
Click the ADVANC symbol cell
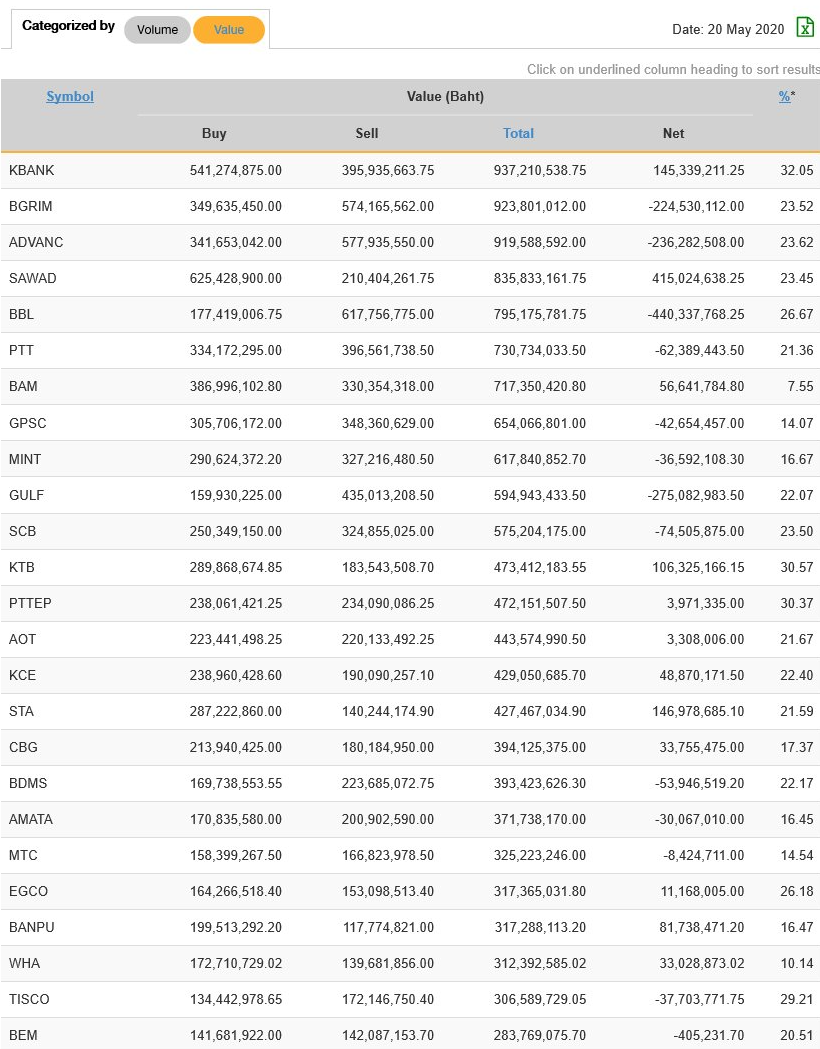tap(36, 243)
